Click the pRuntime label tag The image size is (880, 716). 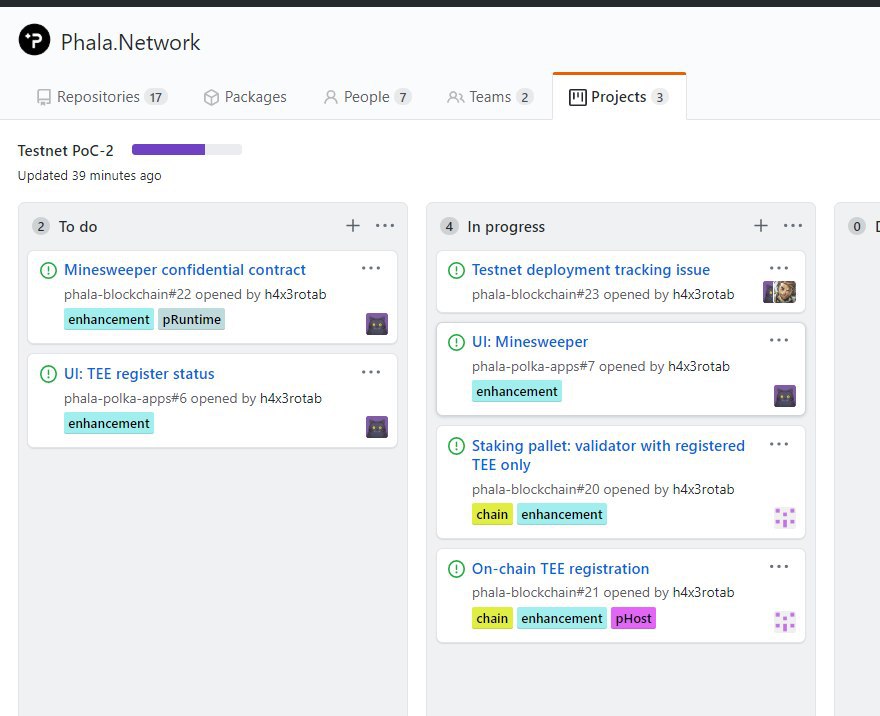[x=191, y=319]
